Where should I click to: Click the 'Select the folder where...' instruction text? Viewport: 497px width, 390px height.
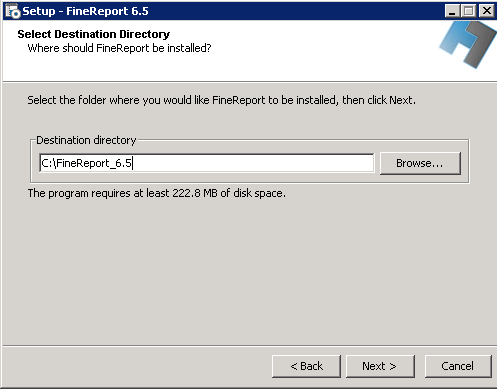pyautogui.click(x=222, y=100)
